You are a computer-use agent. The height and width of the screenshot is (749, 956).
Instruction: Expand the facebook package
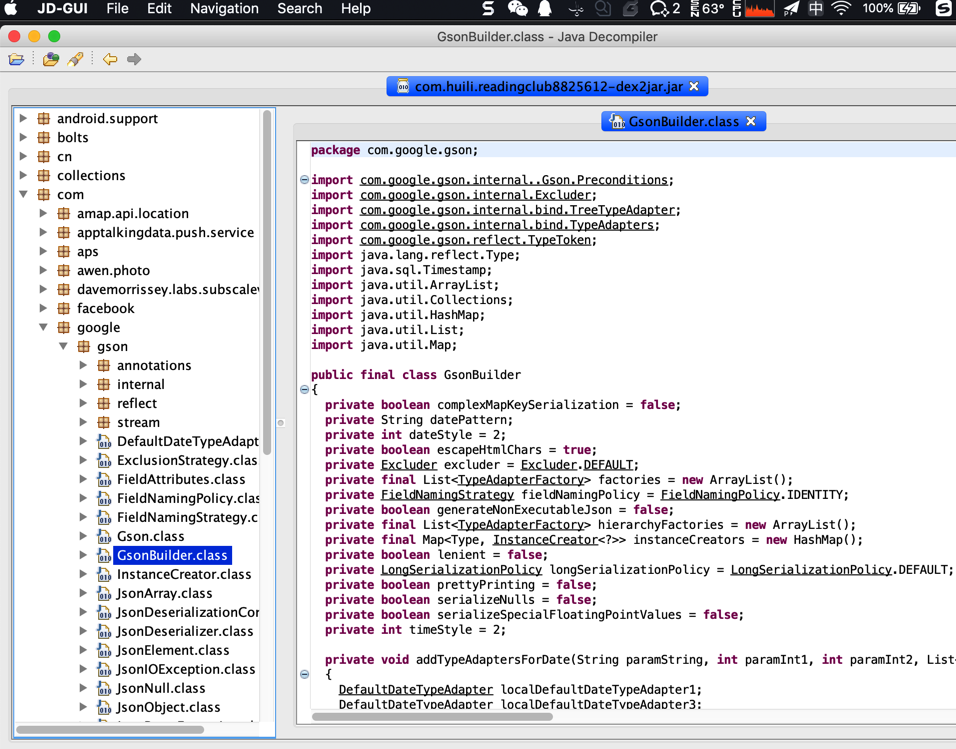coord(43,308)
